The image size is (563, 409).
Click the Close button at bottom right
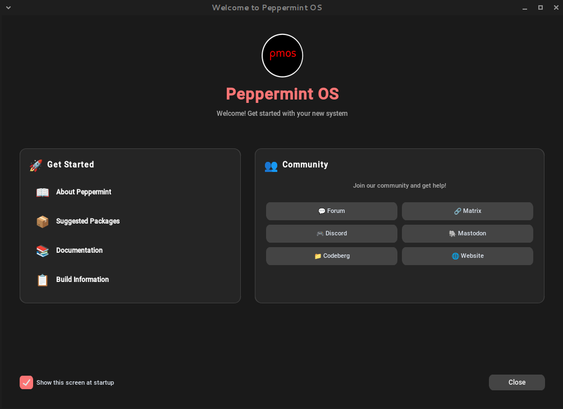(x=517, y=382)
